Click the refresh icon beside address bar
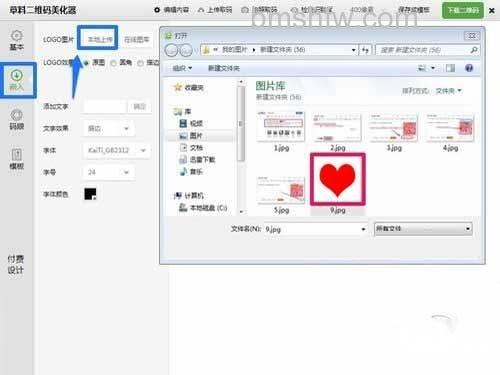The height and width of the screenshot is (375, 500). click(x=365, y=50)
